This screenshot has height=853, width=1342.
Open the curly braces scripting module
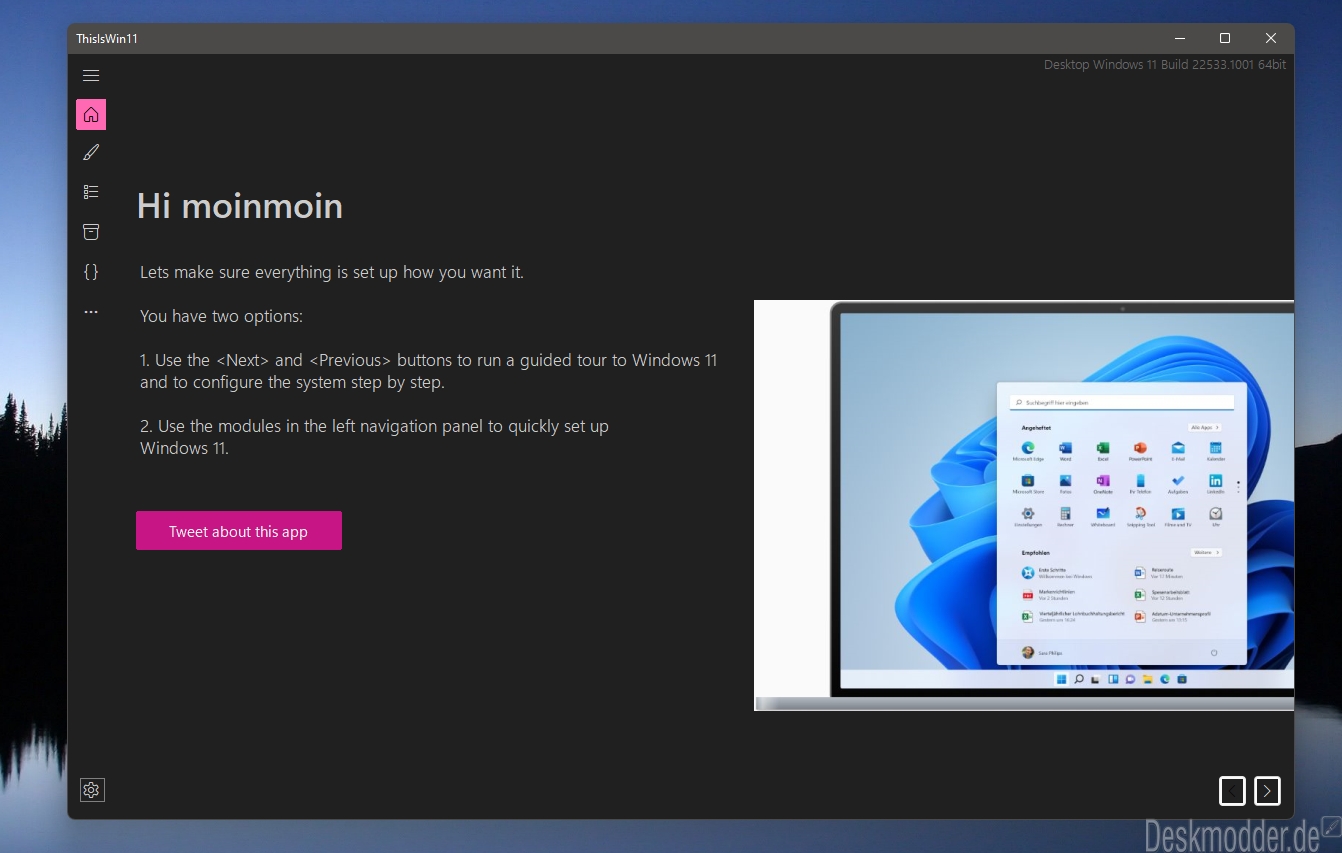pyautogui.click(x=91, y=271)
